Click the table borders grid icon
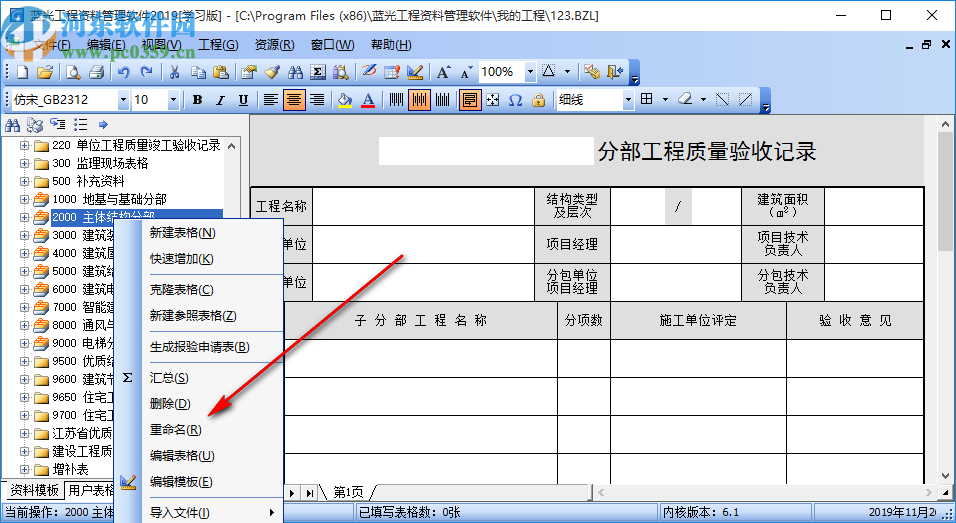The height and width of the screenshot is (523, 956). [x=647, y=99]
